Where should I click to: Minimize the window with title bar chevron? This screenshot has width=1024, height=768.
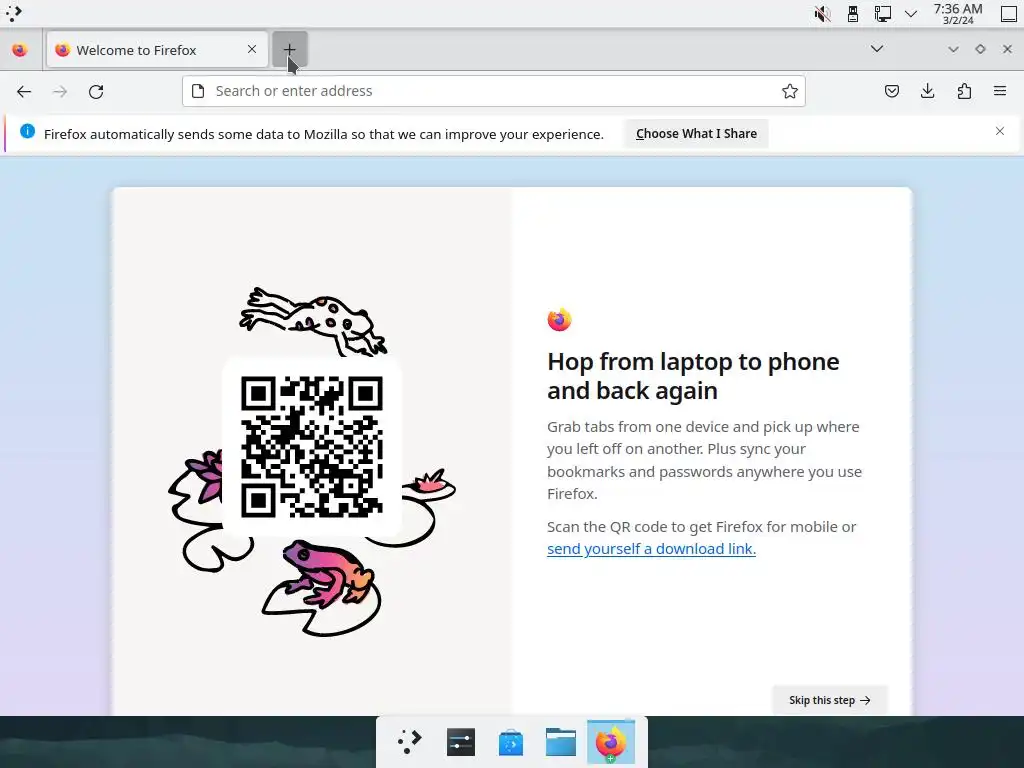point(953,49)
